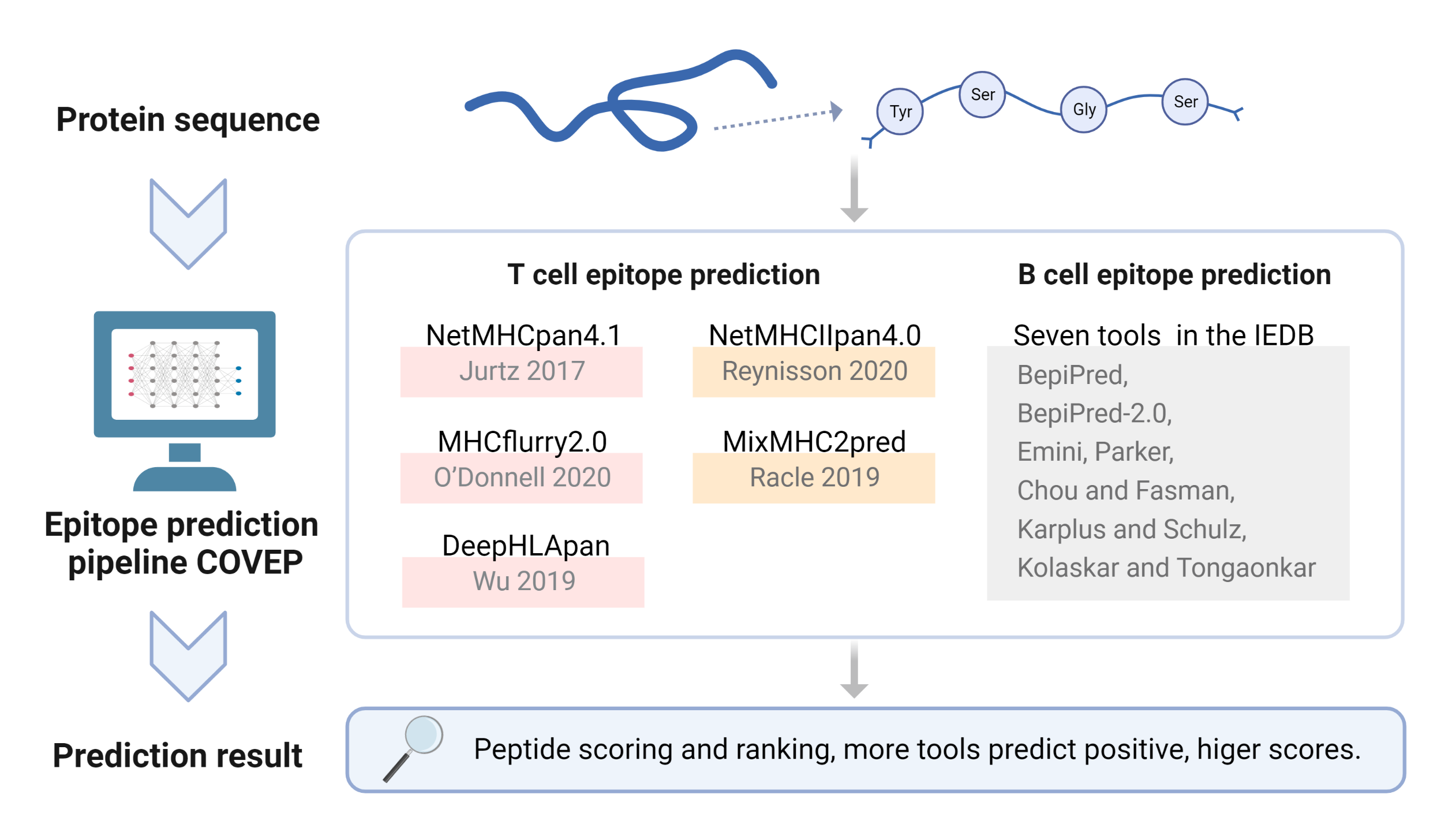Click the orange Reynisson 2020 box
Viewport: 1456px width, 839px height.
813,371
